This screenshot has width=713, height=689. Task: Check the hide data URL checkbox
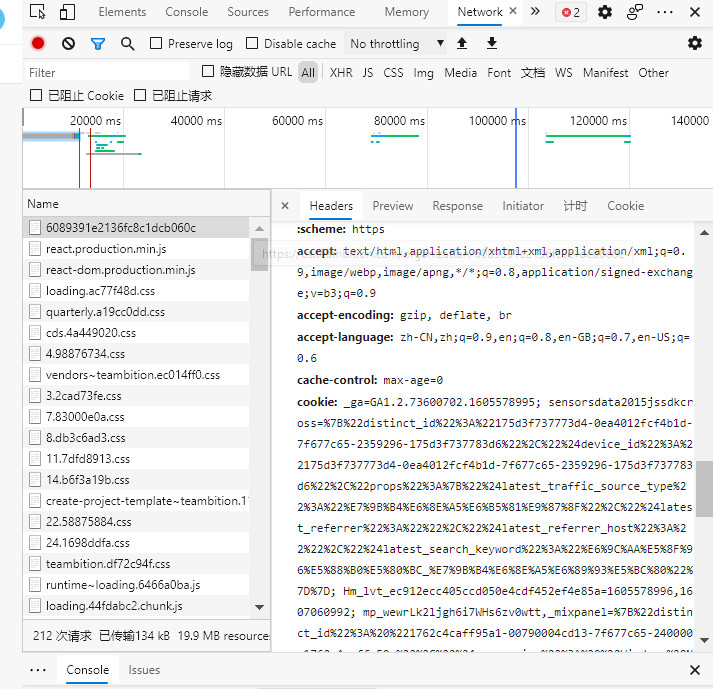coord(208,71)
